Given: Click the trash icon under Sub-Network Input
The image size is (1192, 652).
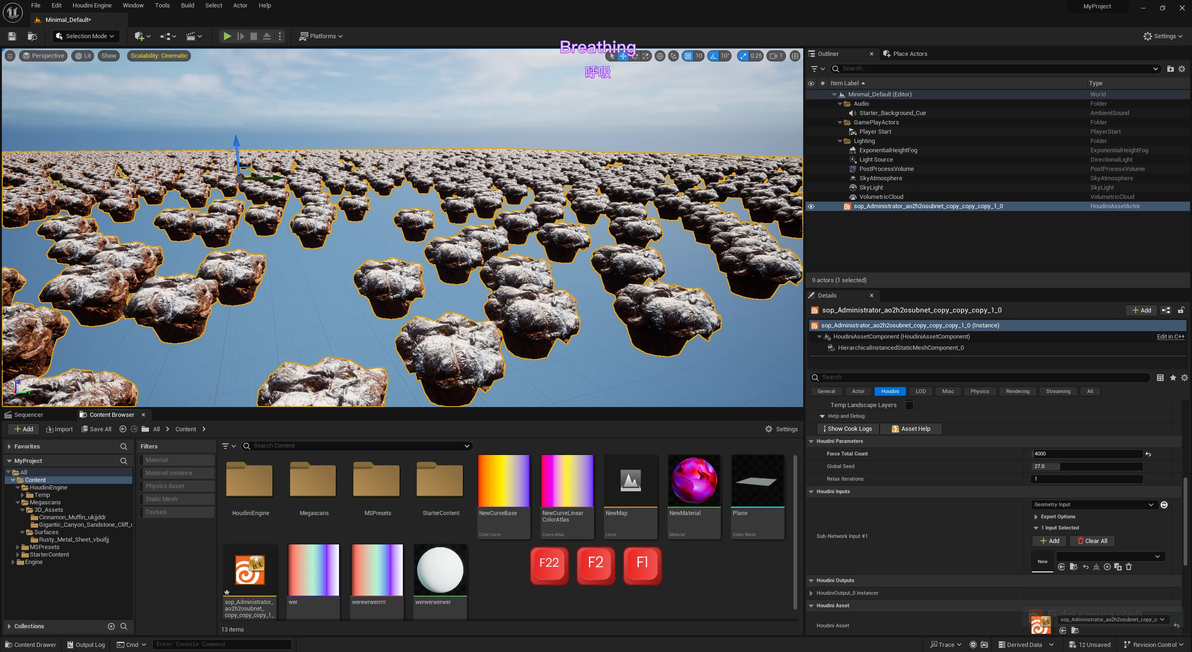Looking at the screenshot, I should coord(1129,567).
